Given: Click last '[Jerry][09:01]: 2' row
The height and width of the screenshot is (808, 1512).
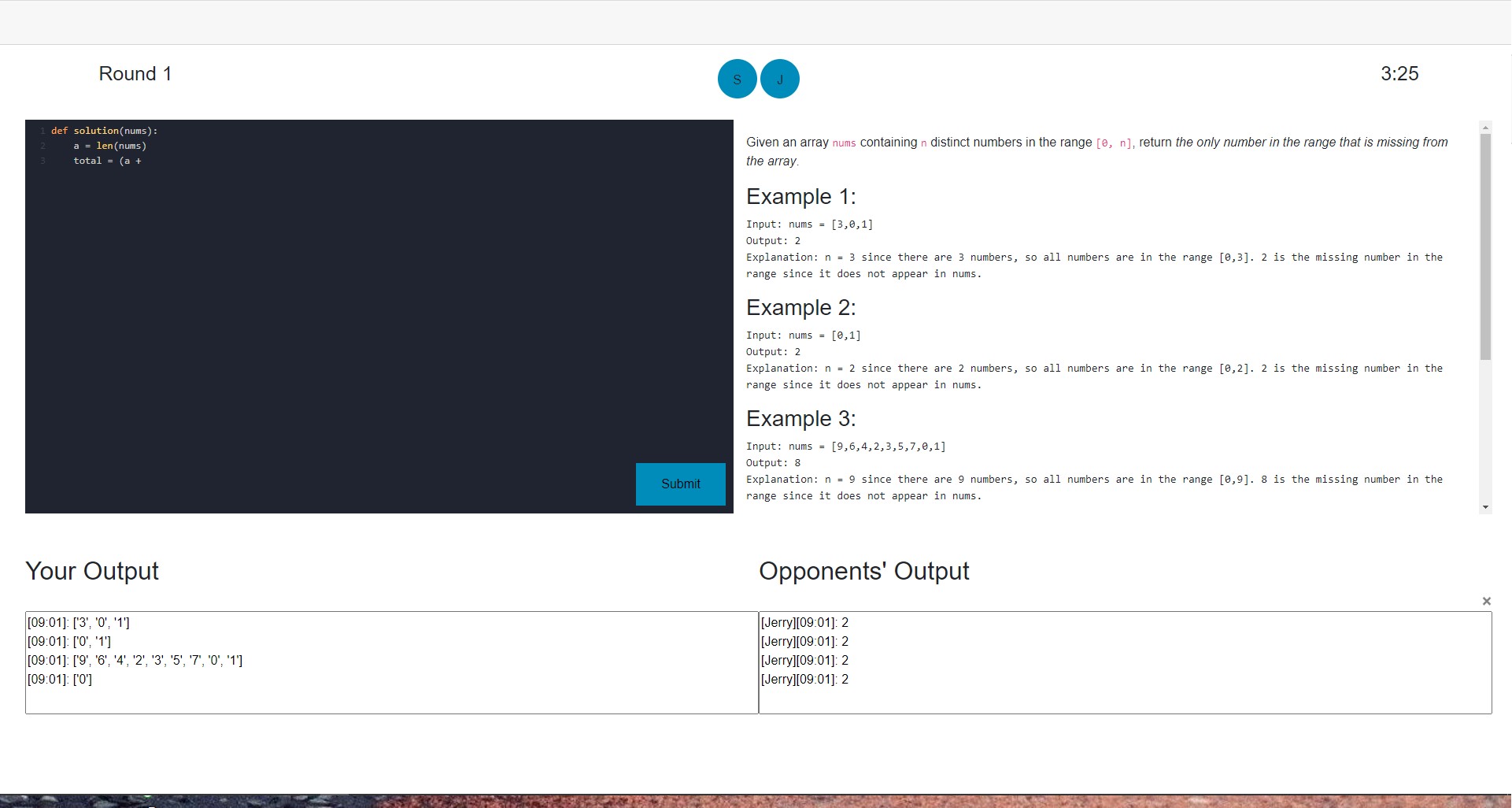Looking at the screenshot, I should pyautogui.click(x=804, y=679).
